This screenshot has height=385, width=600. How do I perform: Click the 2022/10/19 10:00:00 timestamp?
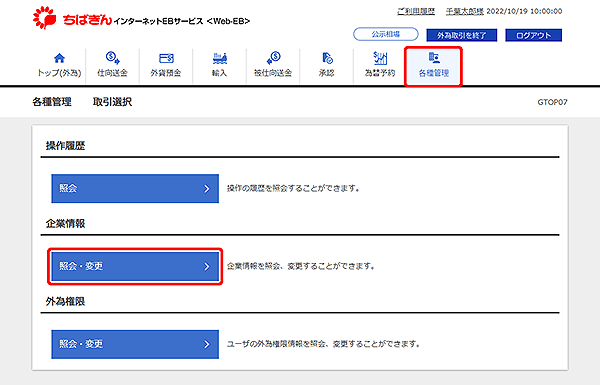[524, 11]
